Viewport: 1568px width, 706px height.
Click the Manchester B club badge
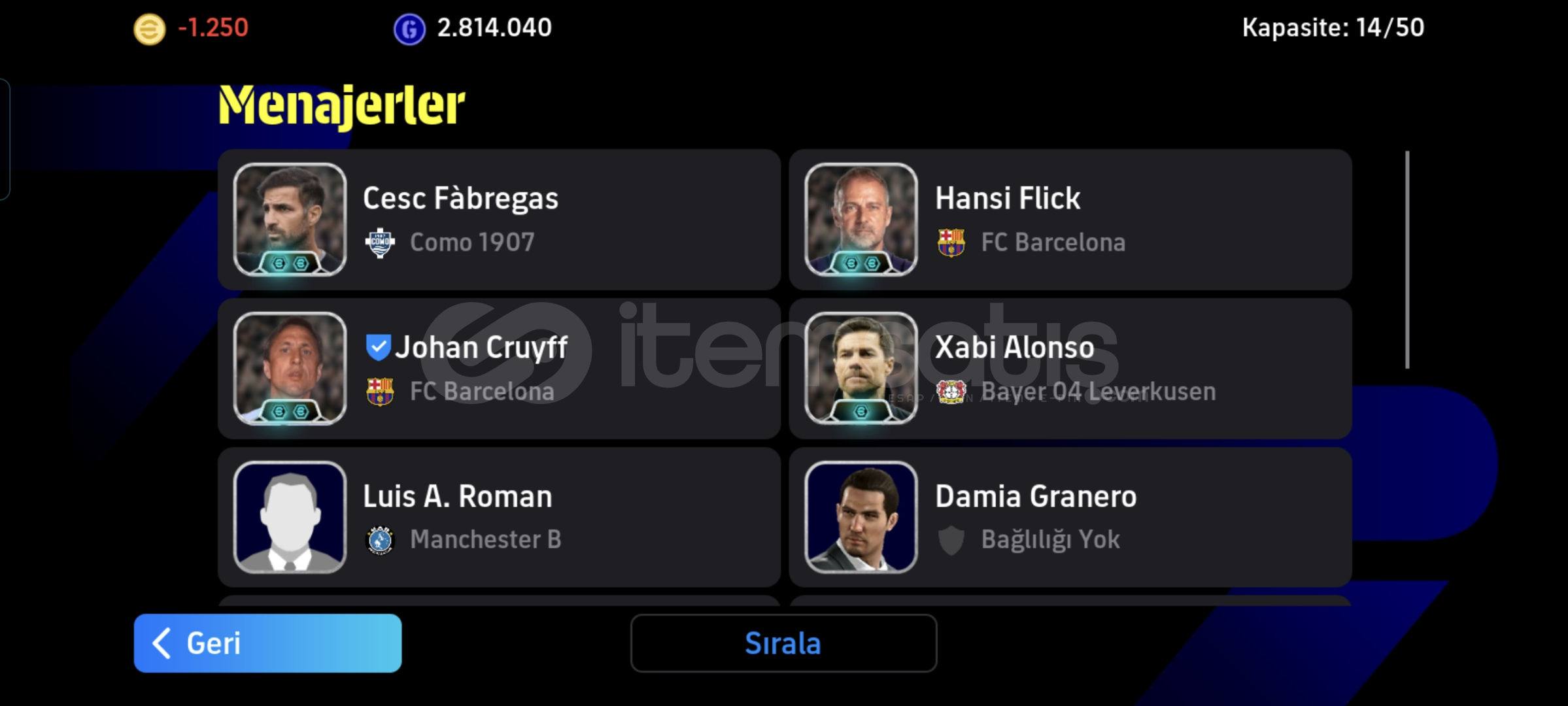(x=380, y=540)
